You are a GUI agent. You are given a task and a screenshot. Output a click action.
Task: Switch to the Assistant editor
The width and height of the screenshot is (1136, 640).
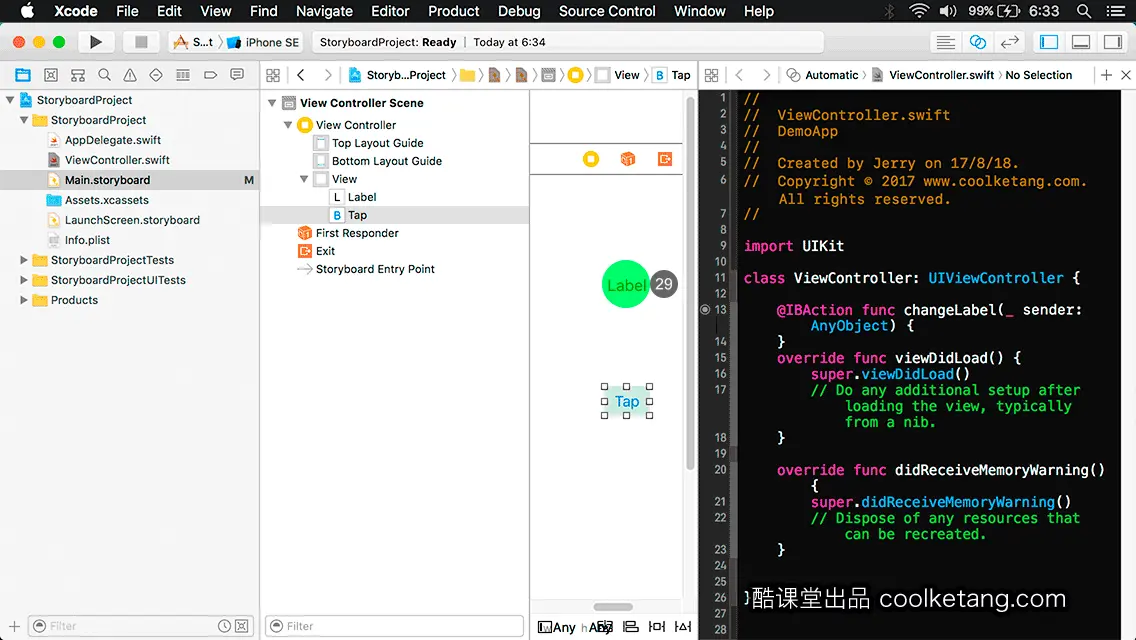coord(977,42)
